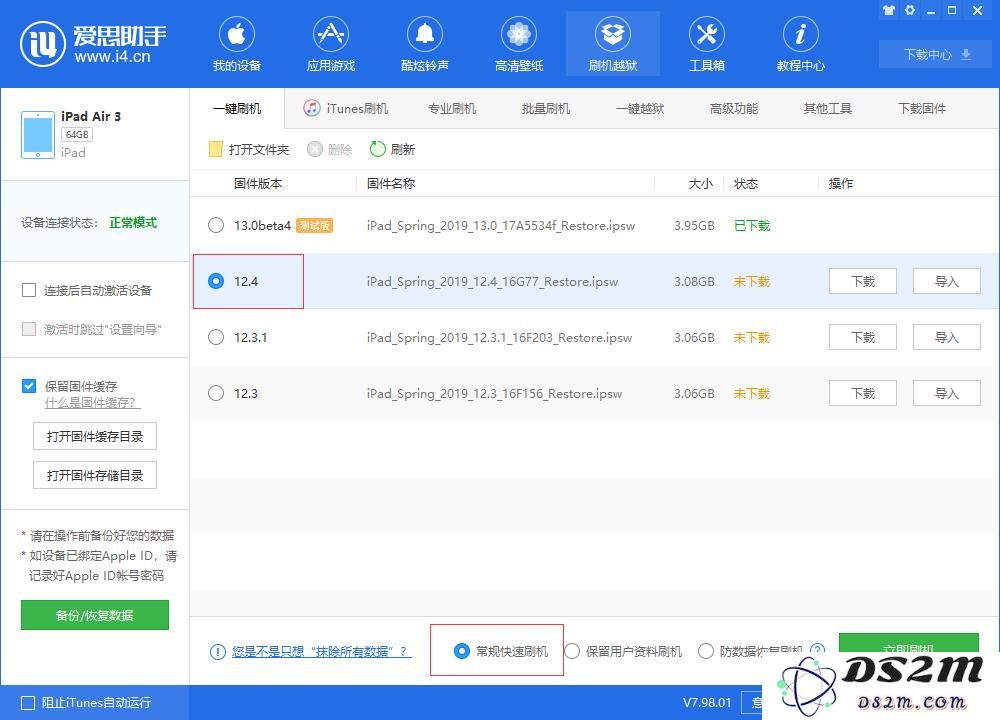Click the 刷新 refresh icon
The image size is (1000, 720).
tap(378, 149)
